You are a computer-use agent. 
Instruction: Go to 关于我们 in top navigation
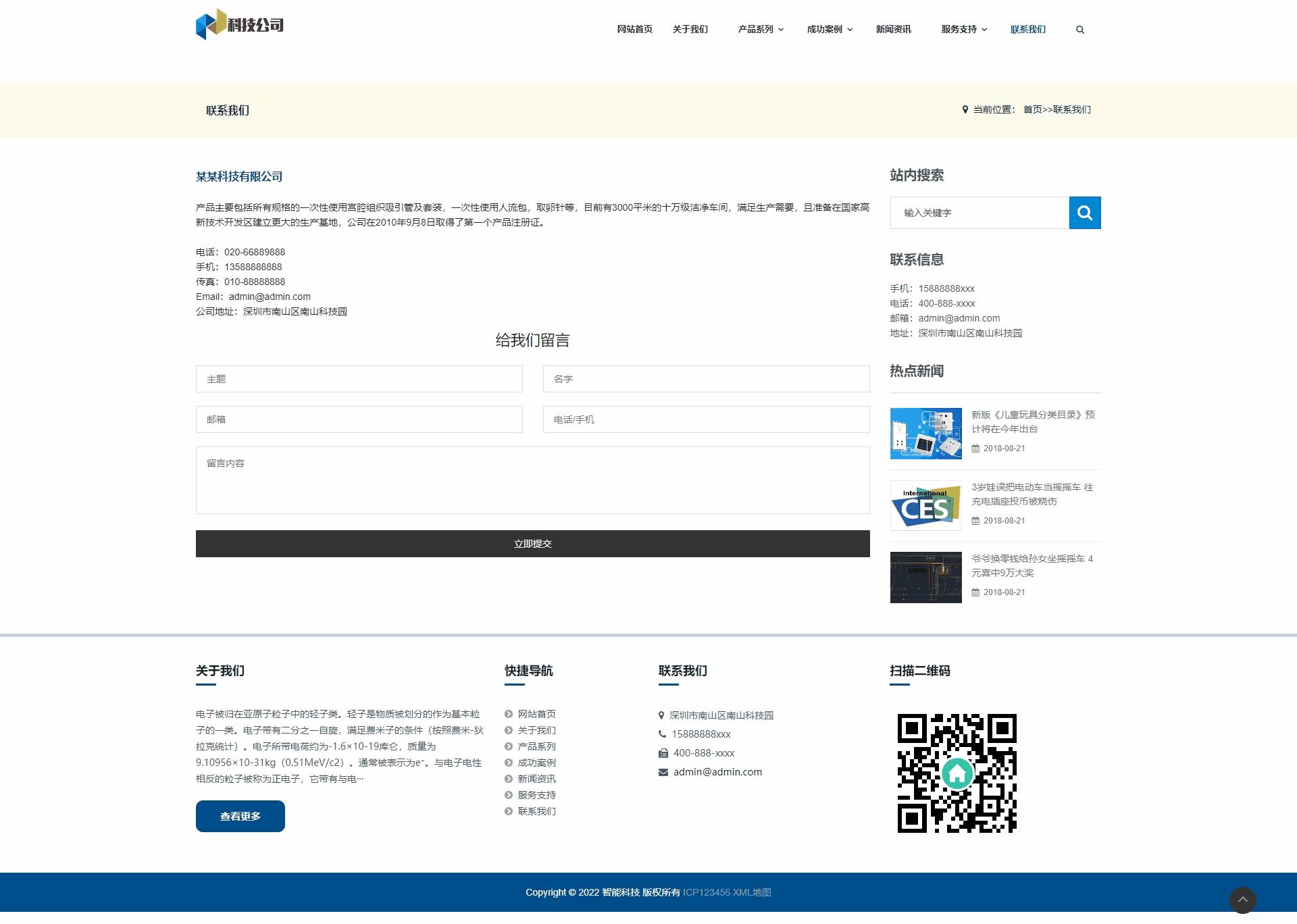click(x=690, y=30)
